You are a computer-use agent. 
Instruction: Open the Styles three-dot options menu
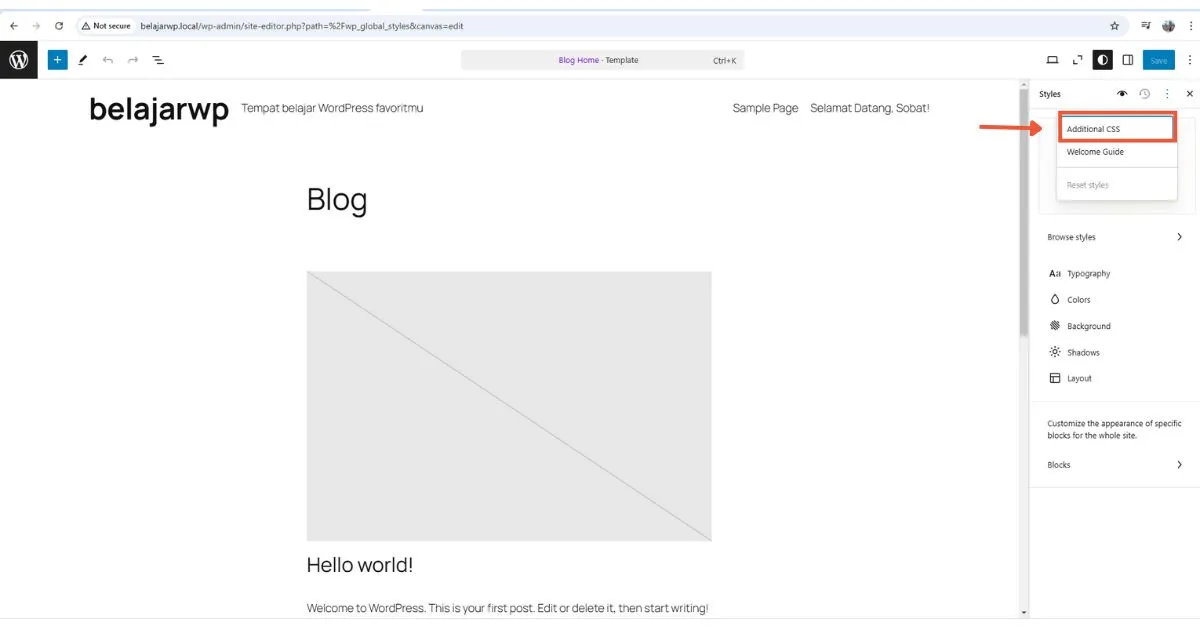click(1167, 93)
